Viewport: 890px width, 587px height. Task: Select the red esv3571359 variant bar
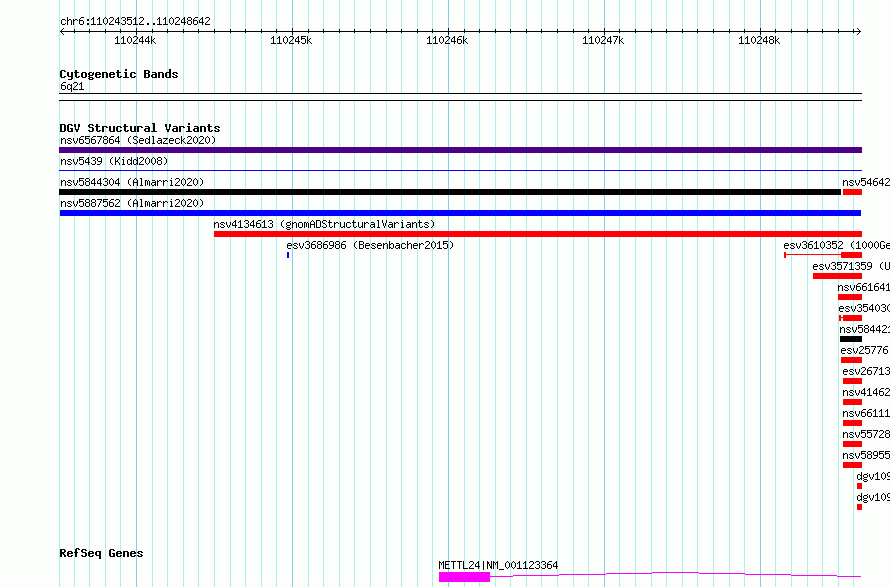click(837, 276)
